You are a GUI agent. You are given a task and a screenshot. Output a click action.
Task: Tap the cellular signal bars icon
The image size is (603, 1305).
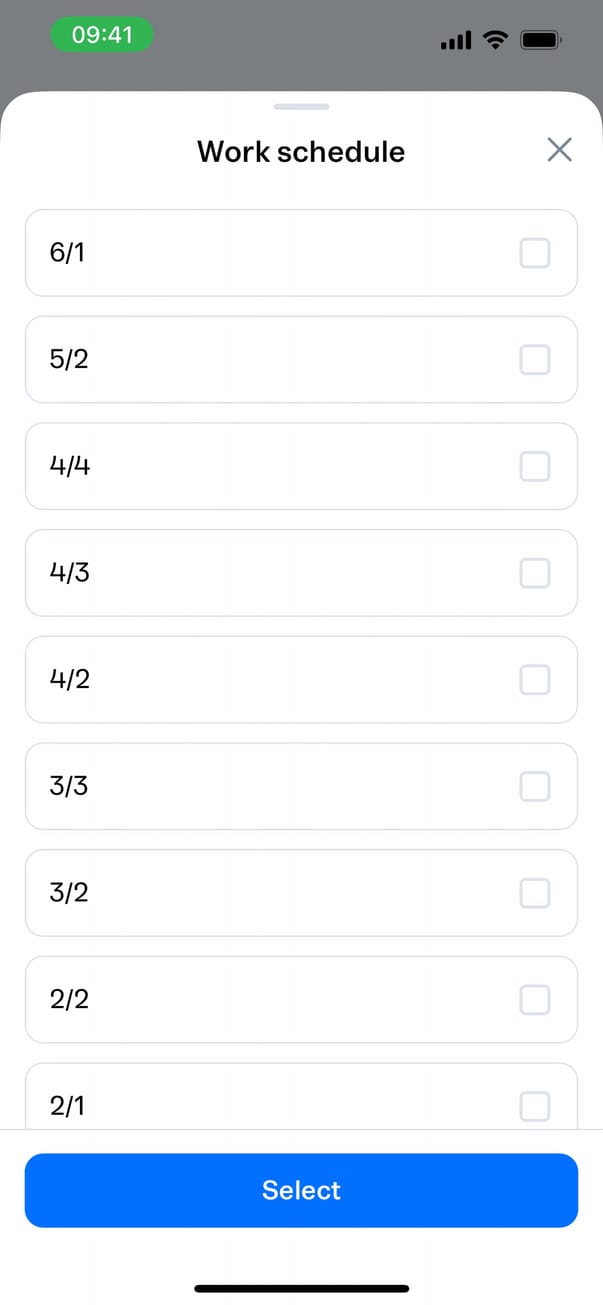(x=455, y=41)
